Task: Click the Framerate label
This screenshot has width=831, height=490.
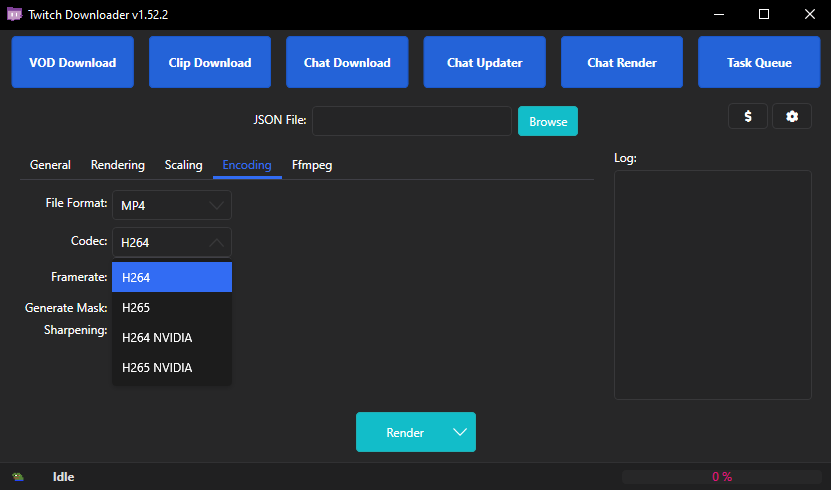Action: click(x=79, y=277)
